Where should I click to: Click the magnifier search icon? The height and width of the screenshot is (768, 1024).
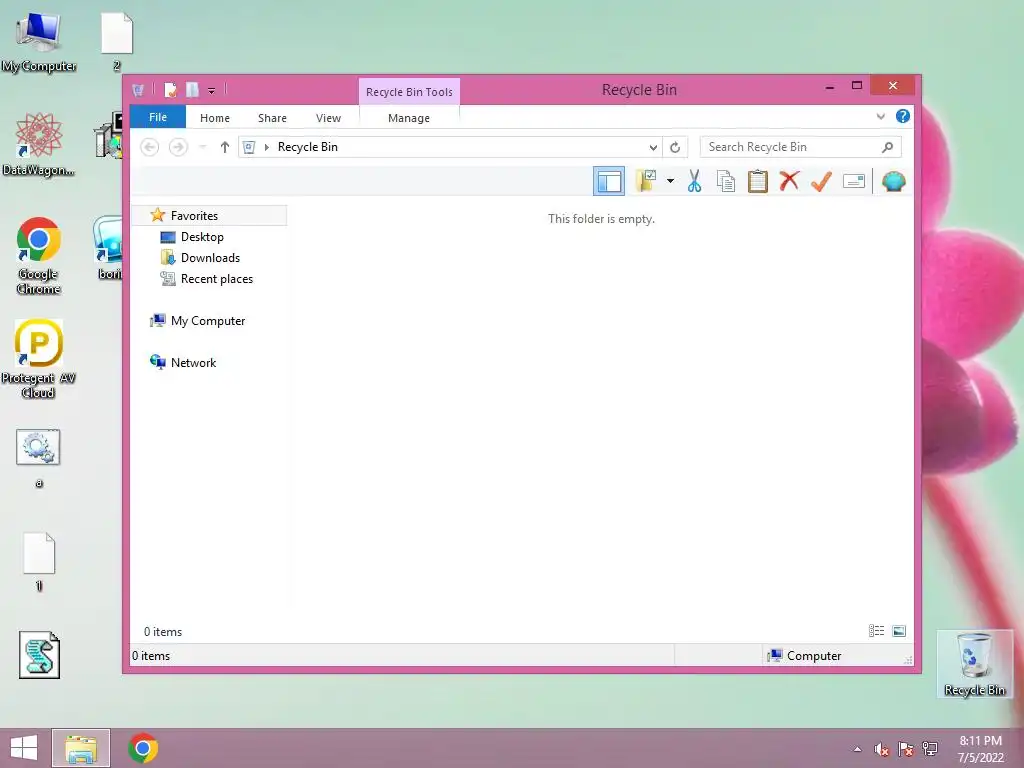(x=888, y=147)
